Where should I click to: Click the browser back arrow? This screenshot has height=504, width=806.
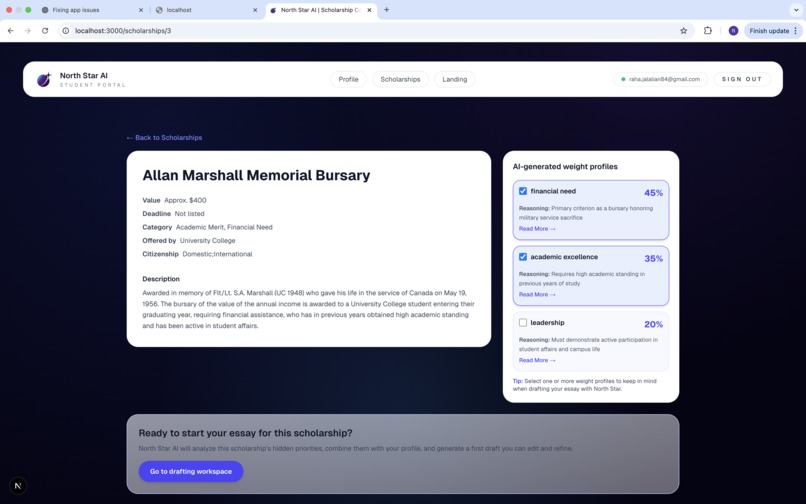[x=11, y=31]
